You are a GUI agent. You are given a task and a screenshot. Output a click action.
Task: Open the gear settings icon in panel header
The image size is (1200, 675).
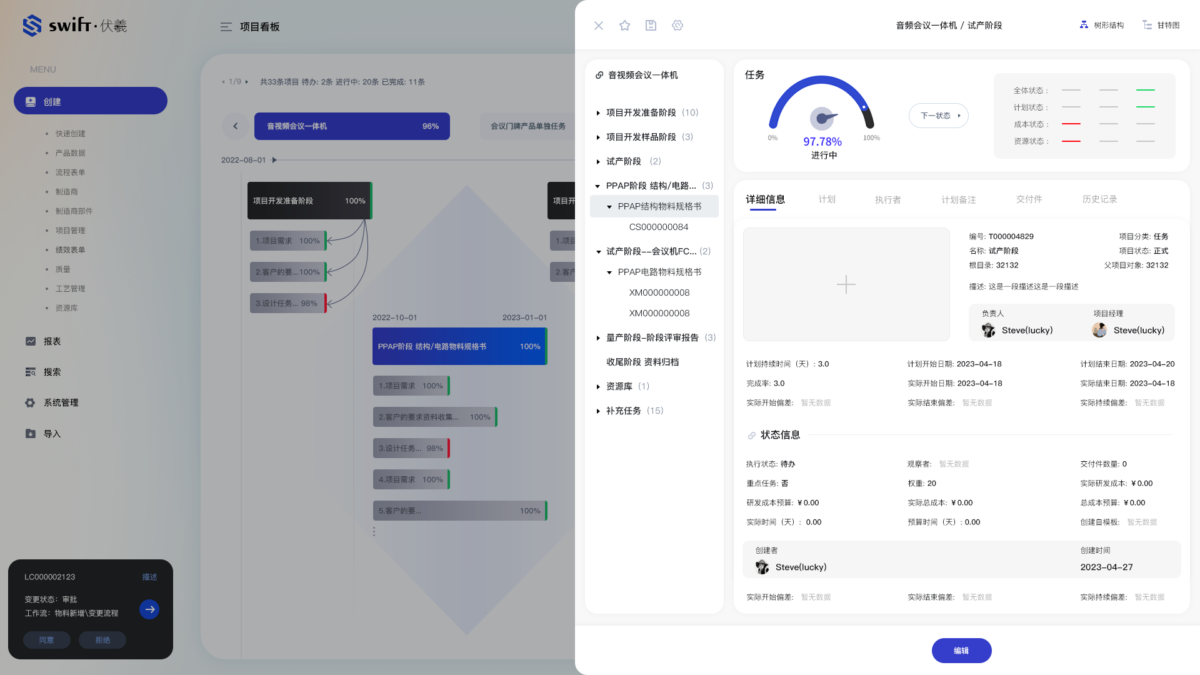pos(677,25)
